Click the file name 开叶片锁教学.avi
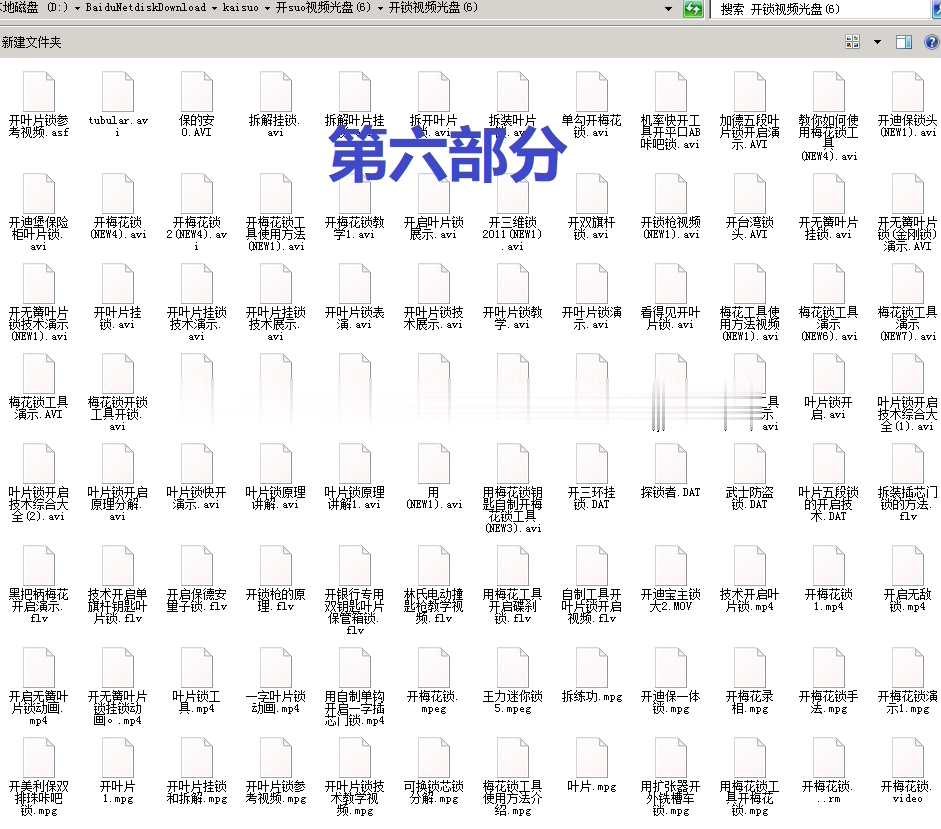The image size is (941, 829). [513, 318]
